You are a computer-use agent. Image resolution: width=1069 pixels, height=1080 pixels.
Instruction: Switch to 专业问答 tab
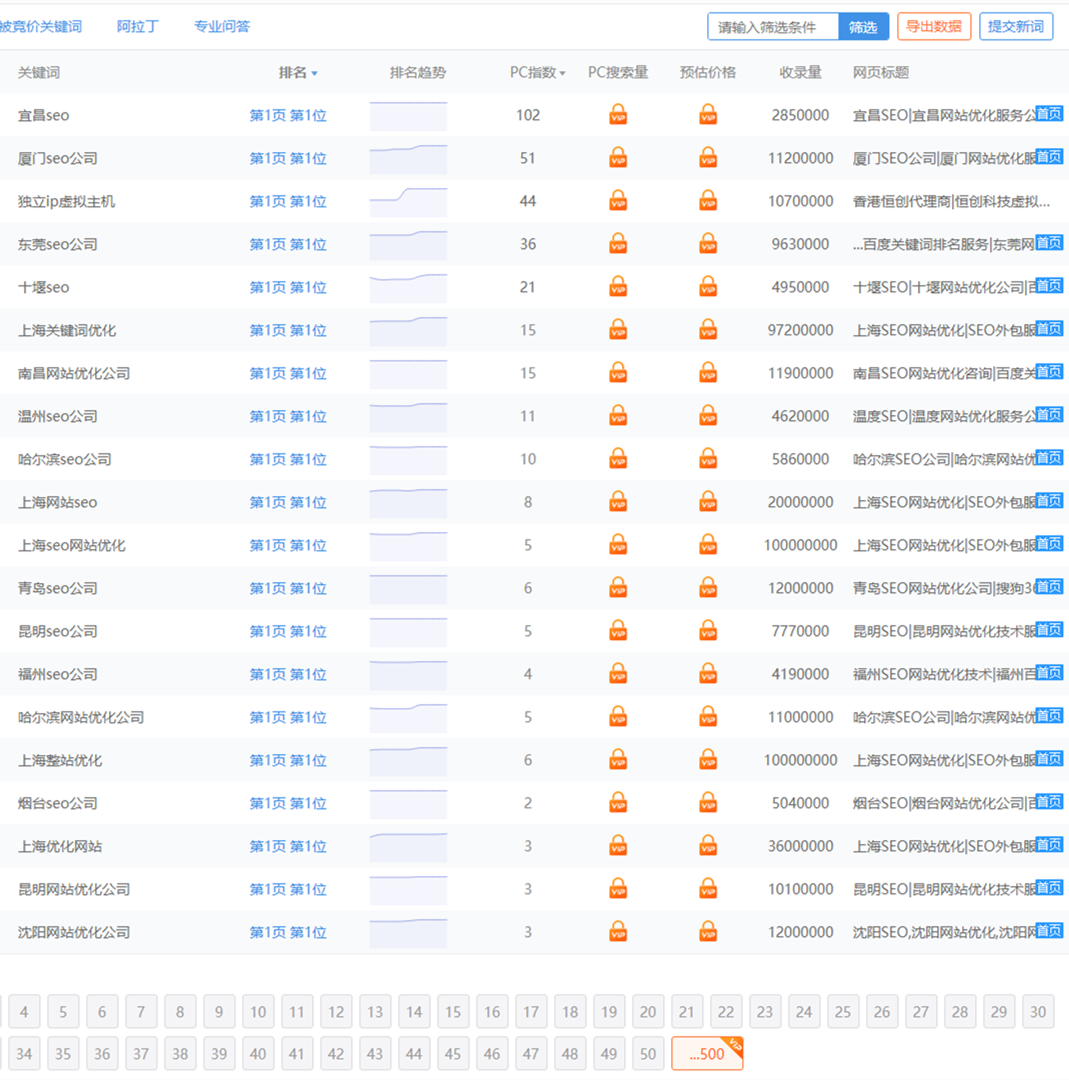click(x=222, y=27)
